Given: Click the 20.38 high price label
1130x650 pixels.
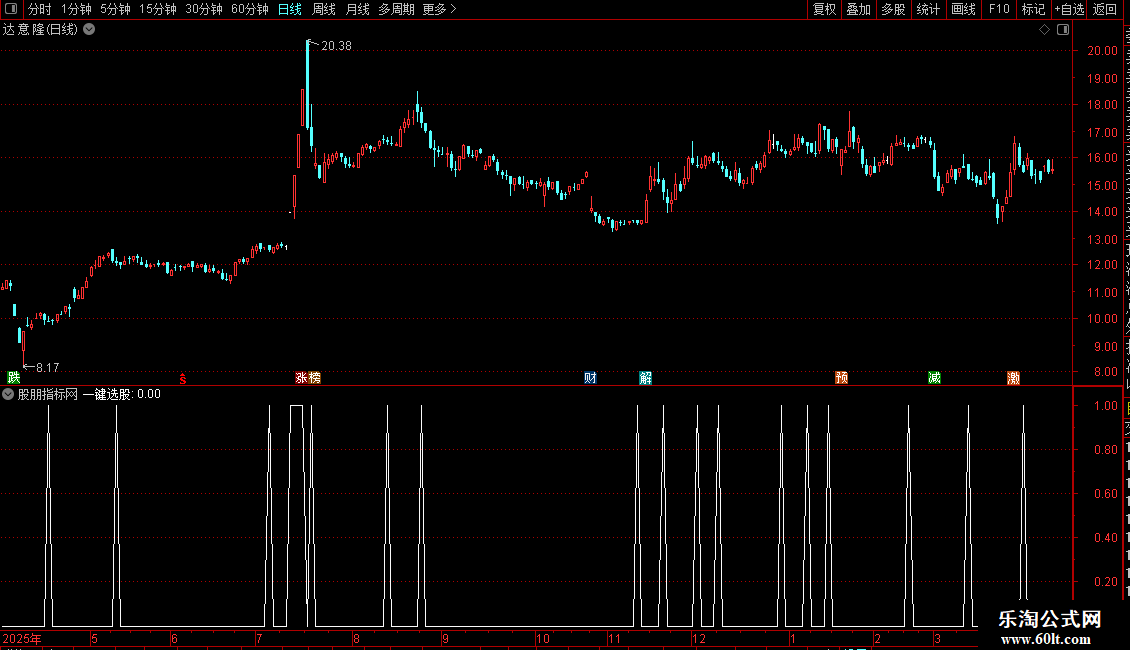Looking at the screenshot, I should click(x=337, y=45).
